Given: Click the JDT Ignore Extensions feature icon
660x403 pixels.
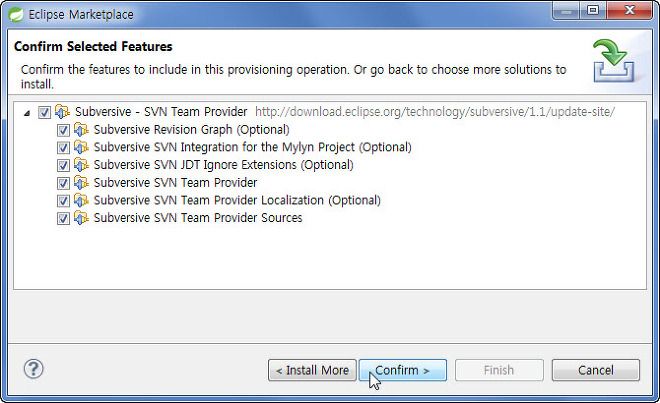Looking at the screenshot, I should coord(81,165).
